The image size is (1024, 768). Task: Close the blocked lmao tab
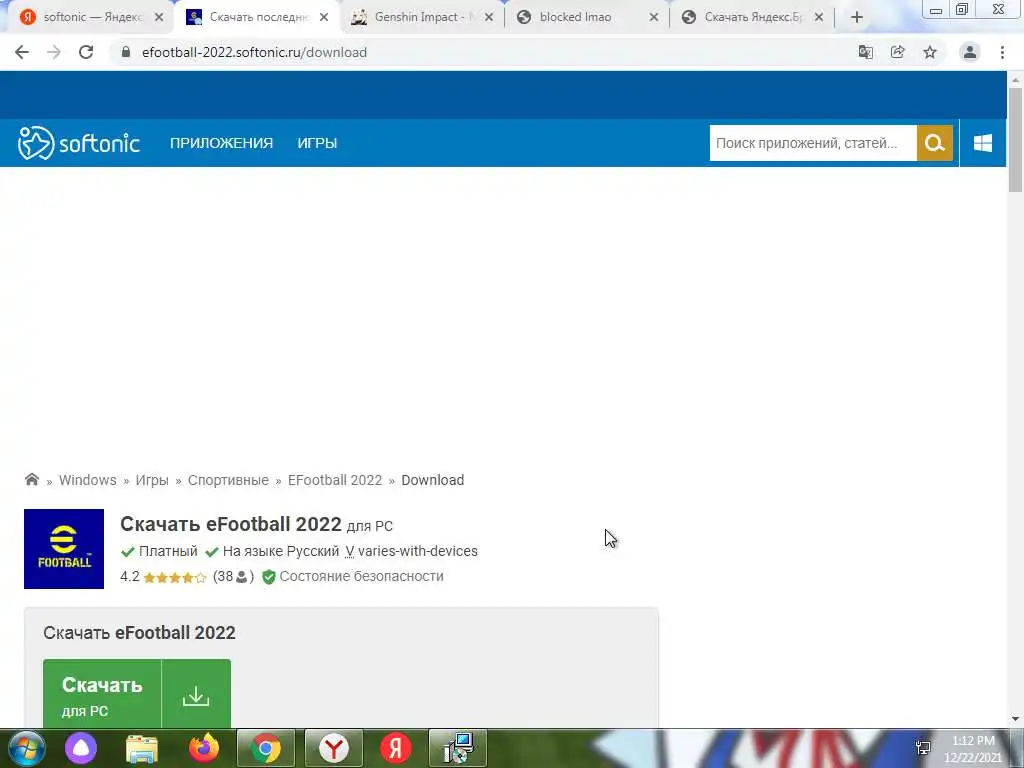tap(654, 18)
